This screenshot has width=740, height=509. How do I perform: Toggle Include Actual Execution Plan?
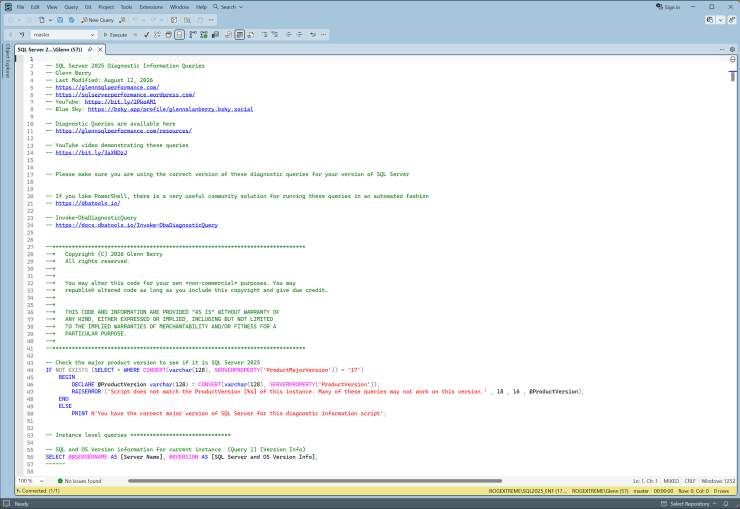pos(193,34)
